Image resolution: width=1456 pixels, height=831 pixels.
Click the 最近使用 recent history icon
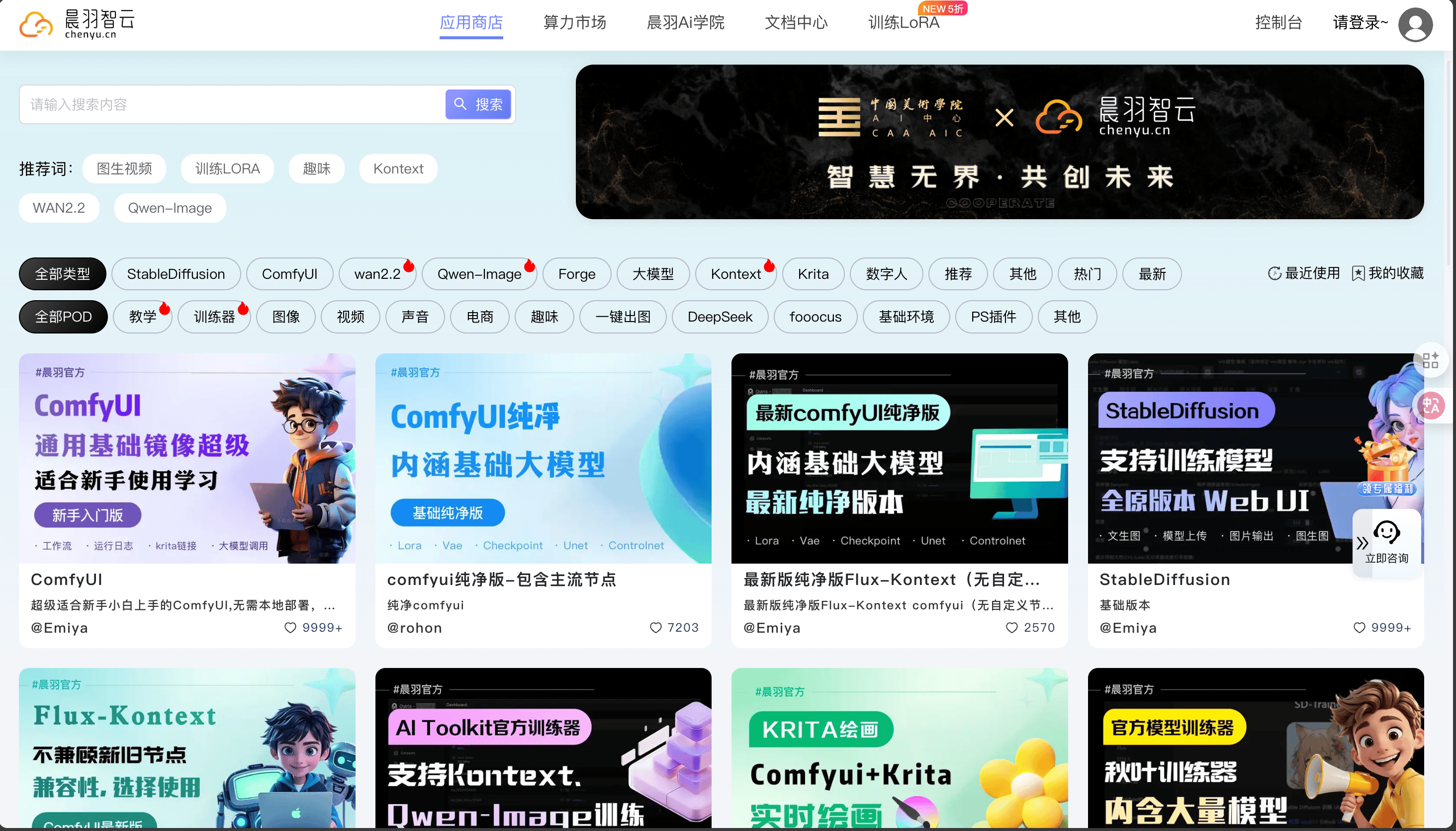pos(1274,273)
